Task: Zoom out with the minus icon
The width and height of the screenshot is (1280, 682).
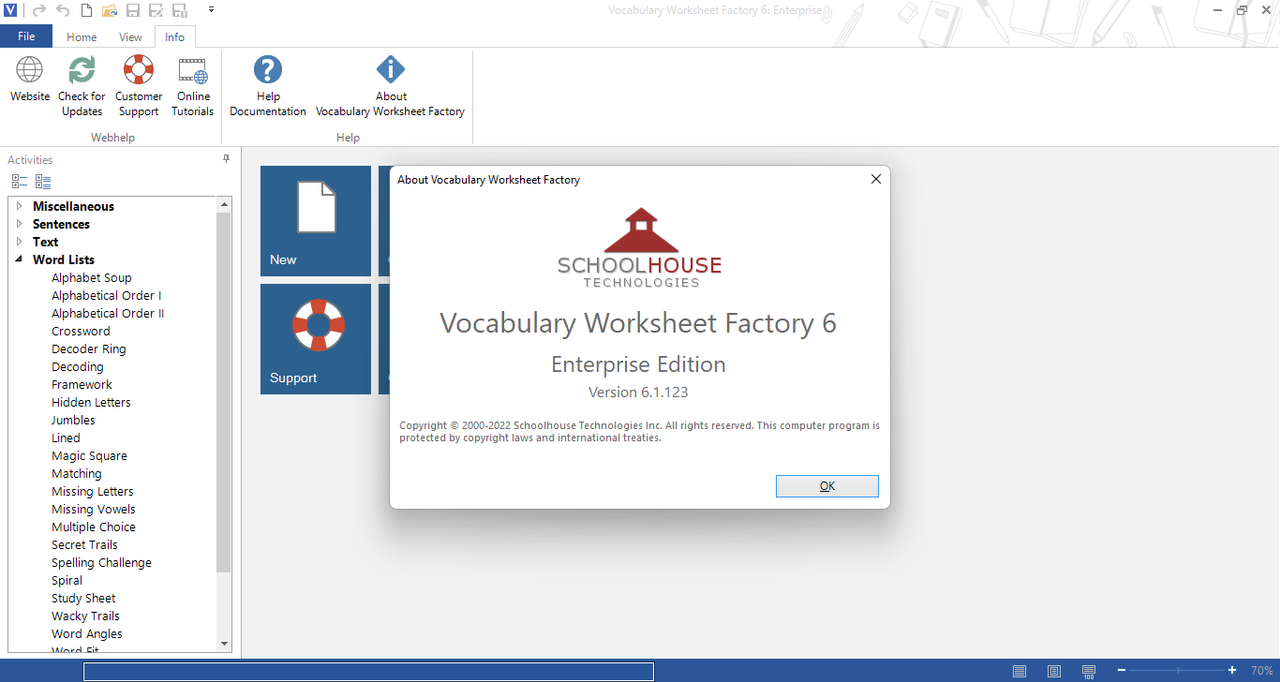Action: [x=1122, y=670]
